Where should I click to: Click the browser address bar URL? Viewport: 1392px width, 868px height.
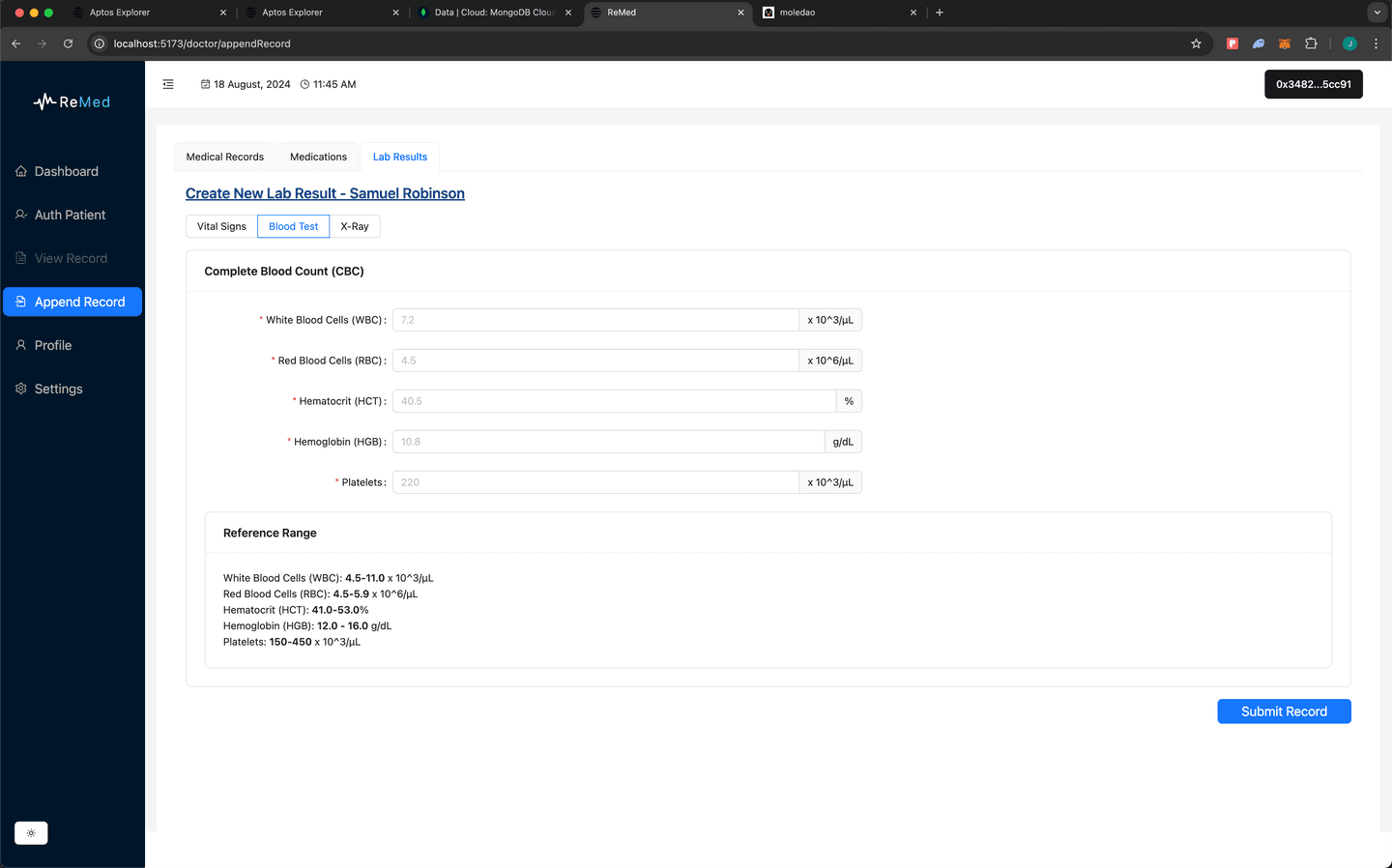point(202,43)
